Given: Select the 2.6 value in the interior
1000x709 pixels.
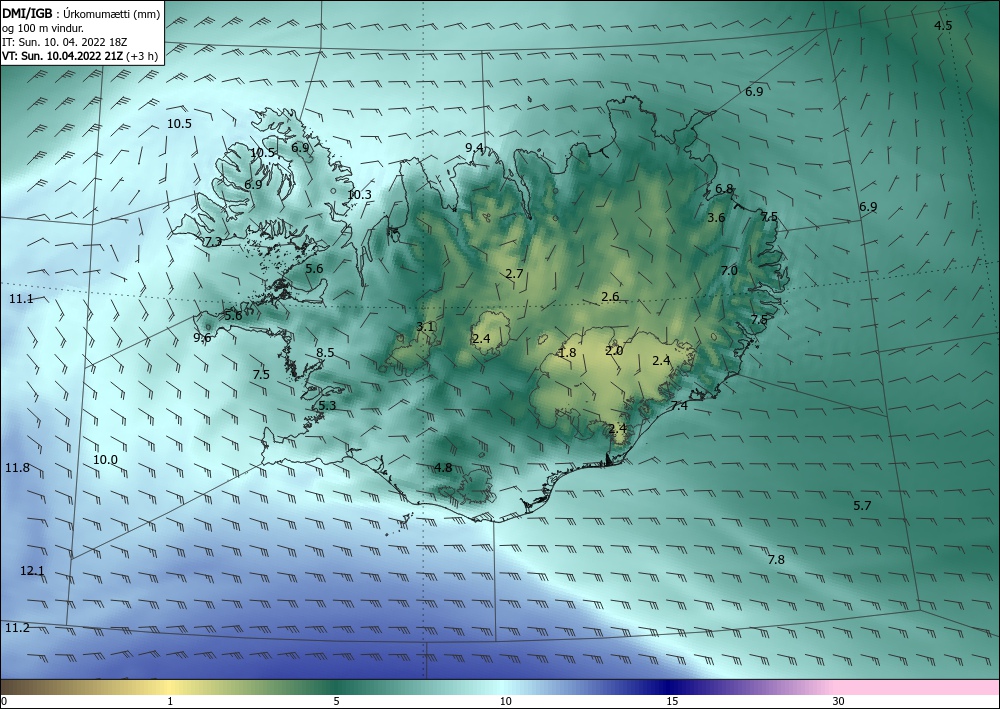Looking at the screenshot, I should click(x=610, y=296).
